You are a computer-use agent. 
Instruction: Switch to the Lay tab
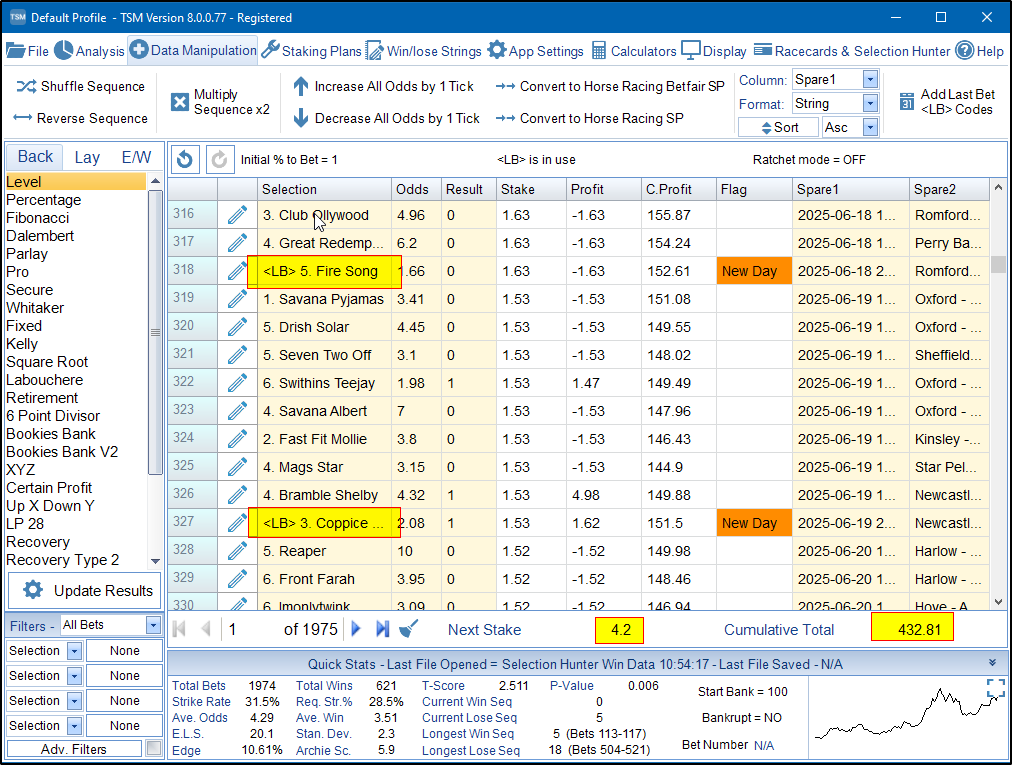(x=87, y=157)
